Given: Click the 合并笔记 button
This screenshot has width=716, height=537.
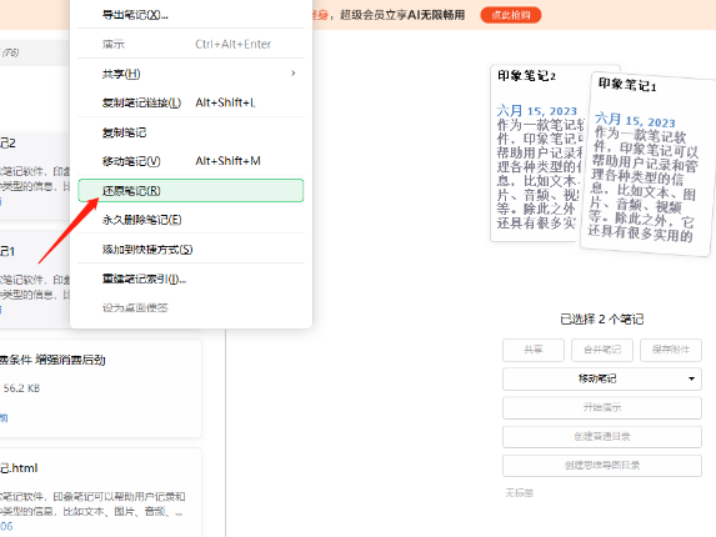Looking at the screenshot, I should click(602, 350).
